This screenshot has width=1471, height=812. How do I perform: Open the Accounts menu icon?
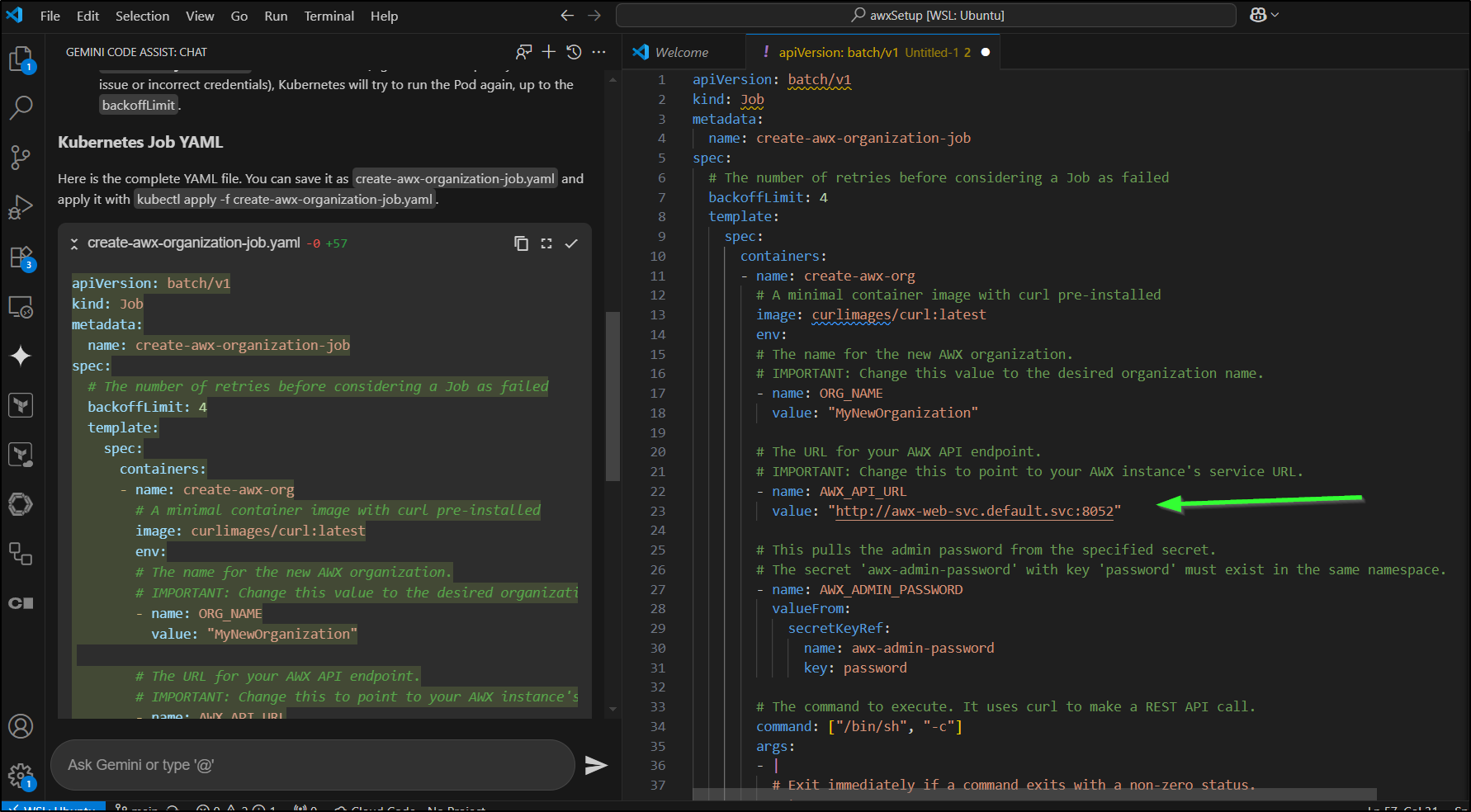[21, 726]
